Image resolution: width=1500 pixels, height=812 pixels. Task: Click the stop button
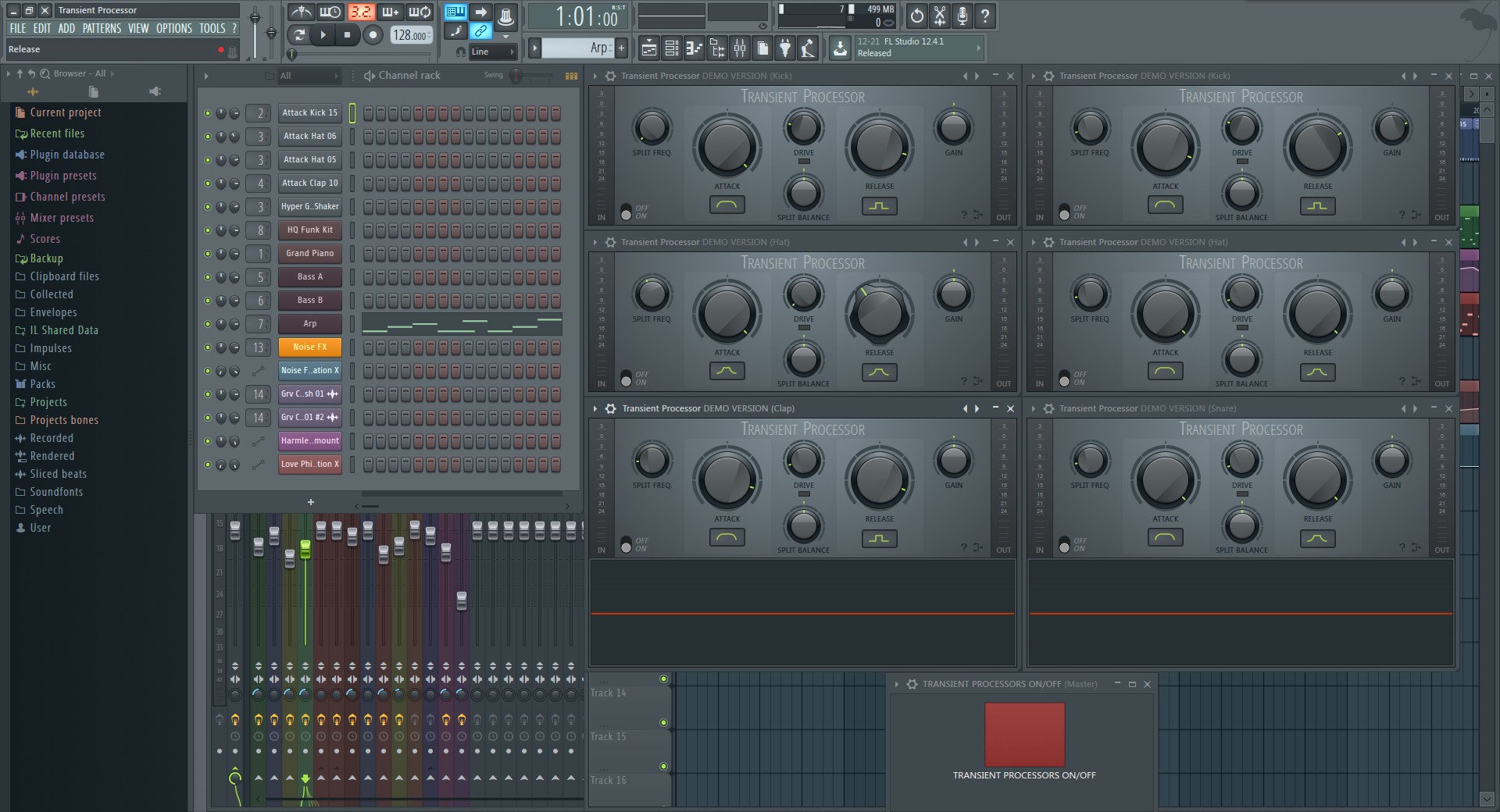[x=348, y=34]
